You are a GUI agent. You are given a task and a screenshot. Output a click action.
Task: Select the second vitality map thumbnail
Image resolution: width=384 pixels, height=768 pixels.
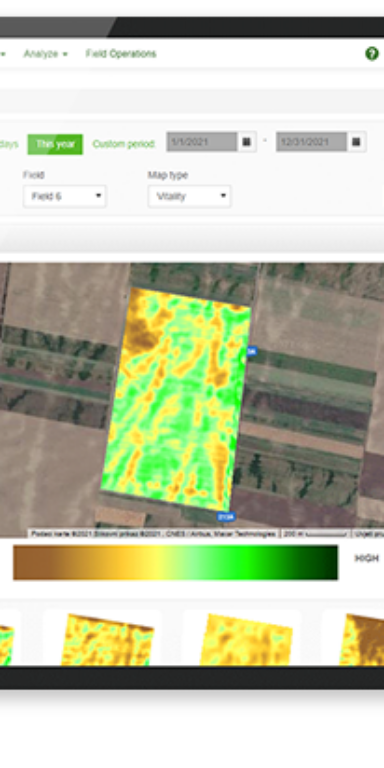[x=107, y=640]
